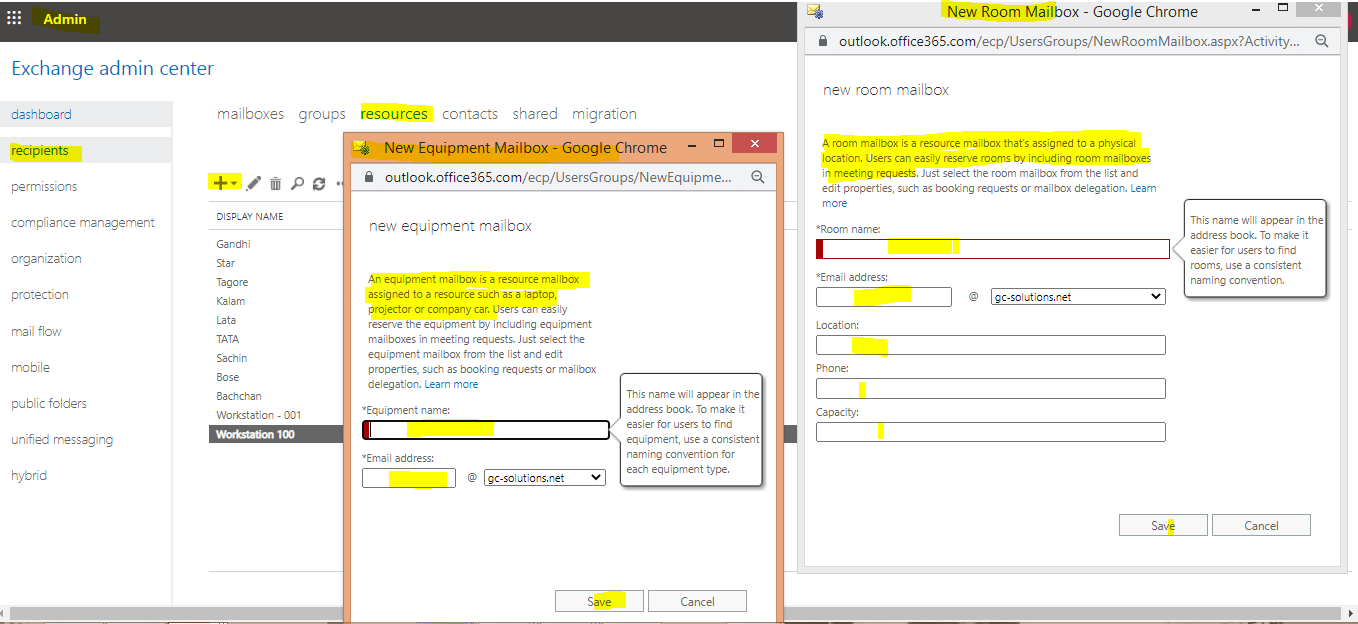Open the Office 365 app launcher grid
The width and height of the screenshot is (1358, 624).
click(14, 18)
